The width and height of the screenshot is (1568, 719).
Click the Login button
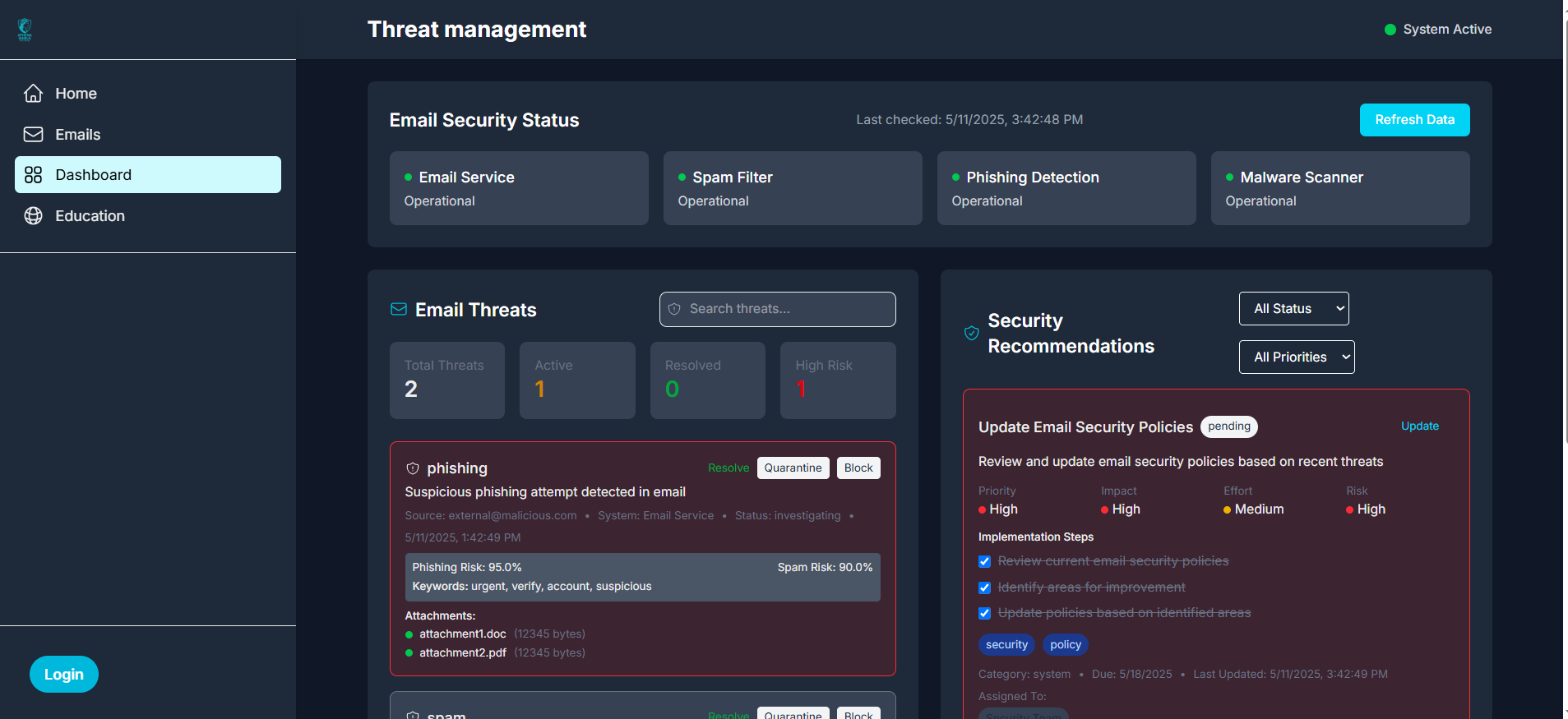point(64,674)
